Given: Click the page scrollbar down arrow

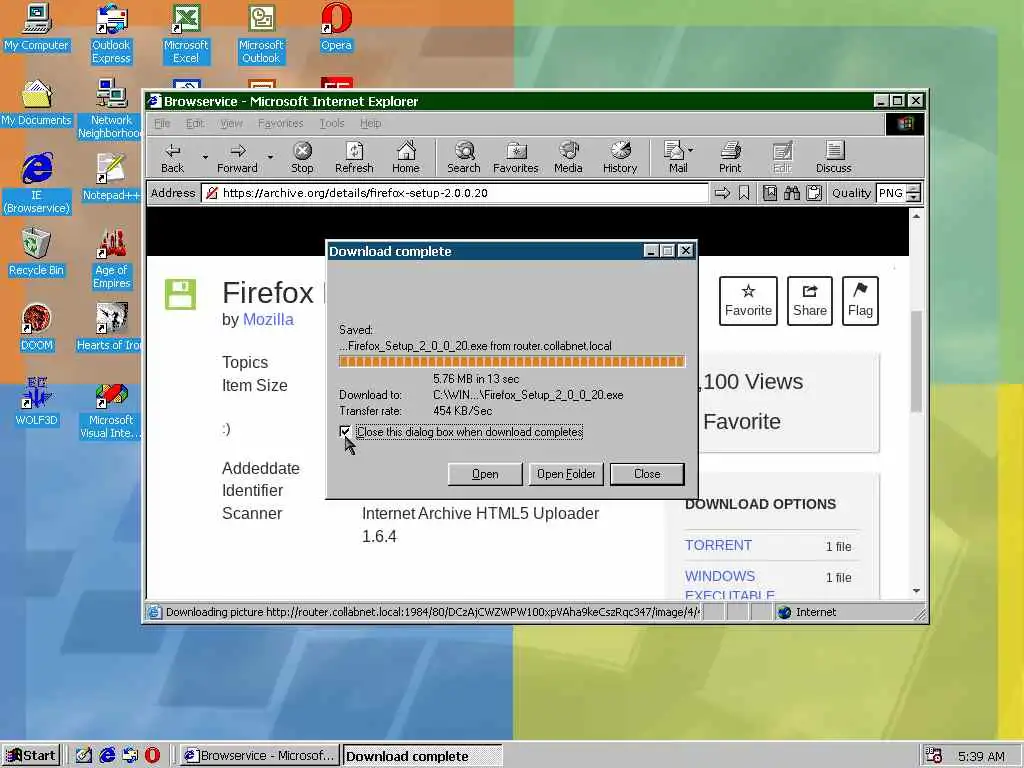Looking at the screenshot, I should pos(916,591).
